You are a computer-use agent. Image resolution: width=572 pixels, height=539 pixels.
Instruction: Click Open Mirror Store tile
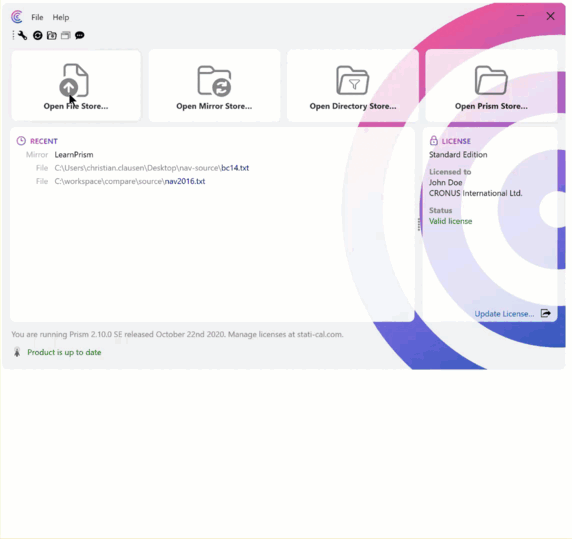[x=214, y=85]
